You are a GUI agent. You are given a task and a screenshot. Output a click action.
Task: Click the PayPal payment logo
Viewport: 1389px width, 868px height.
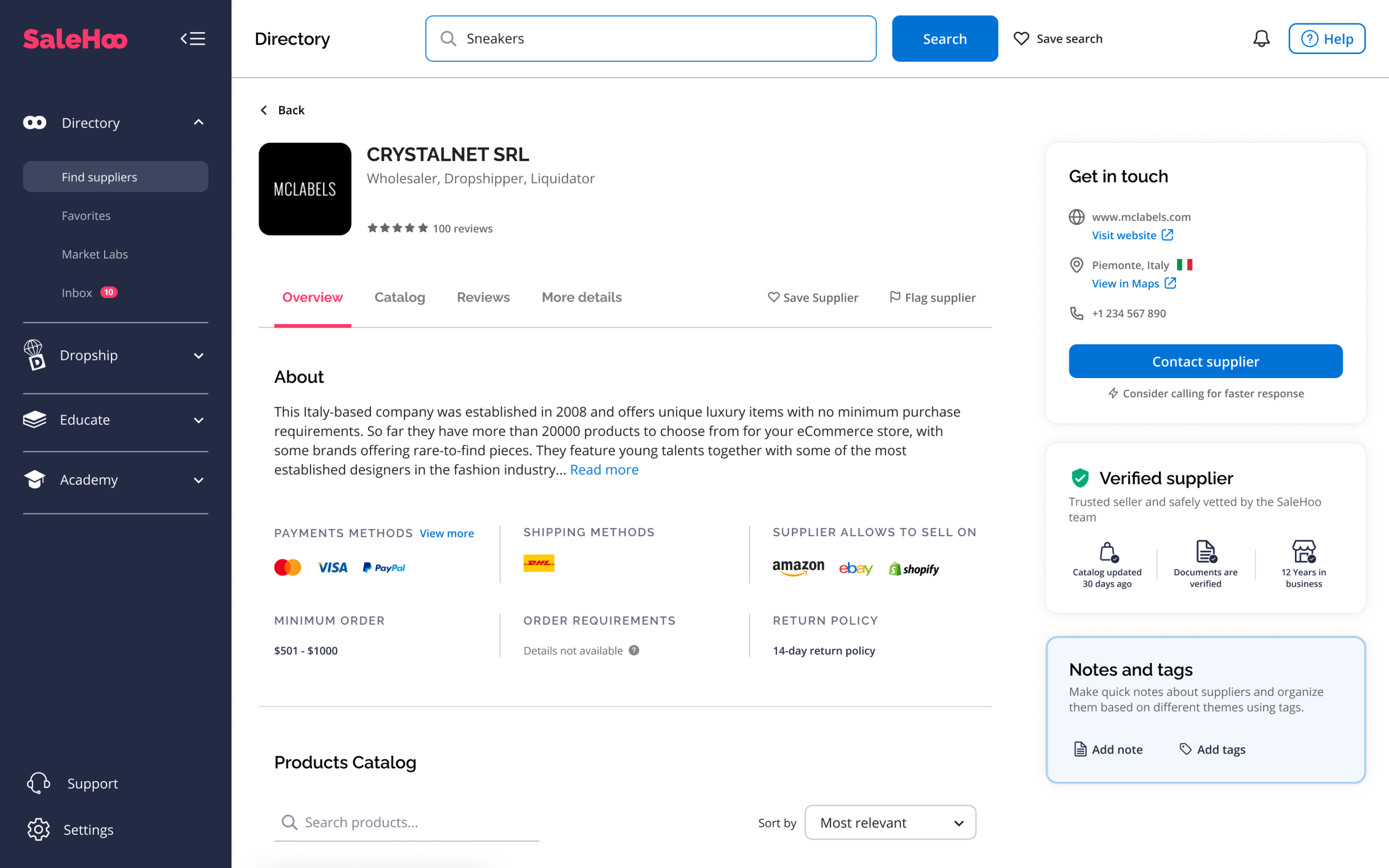pyautogui.click(x=383, y=567)
